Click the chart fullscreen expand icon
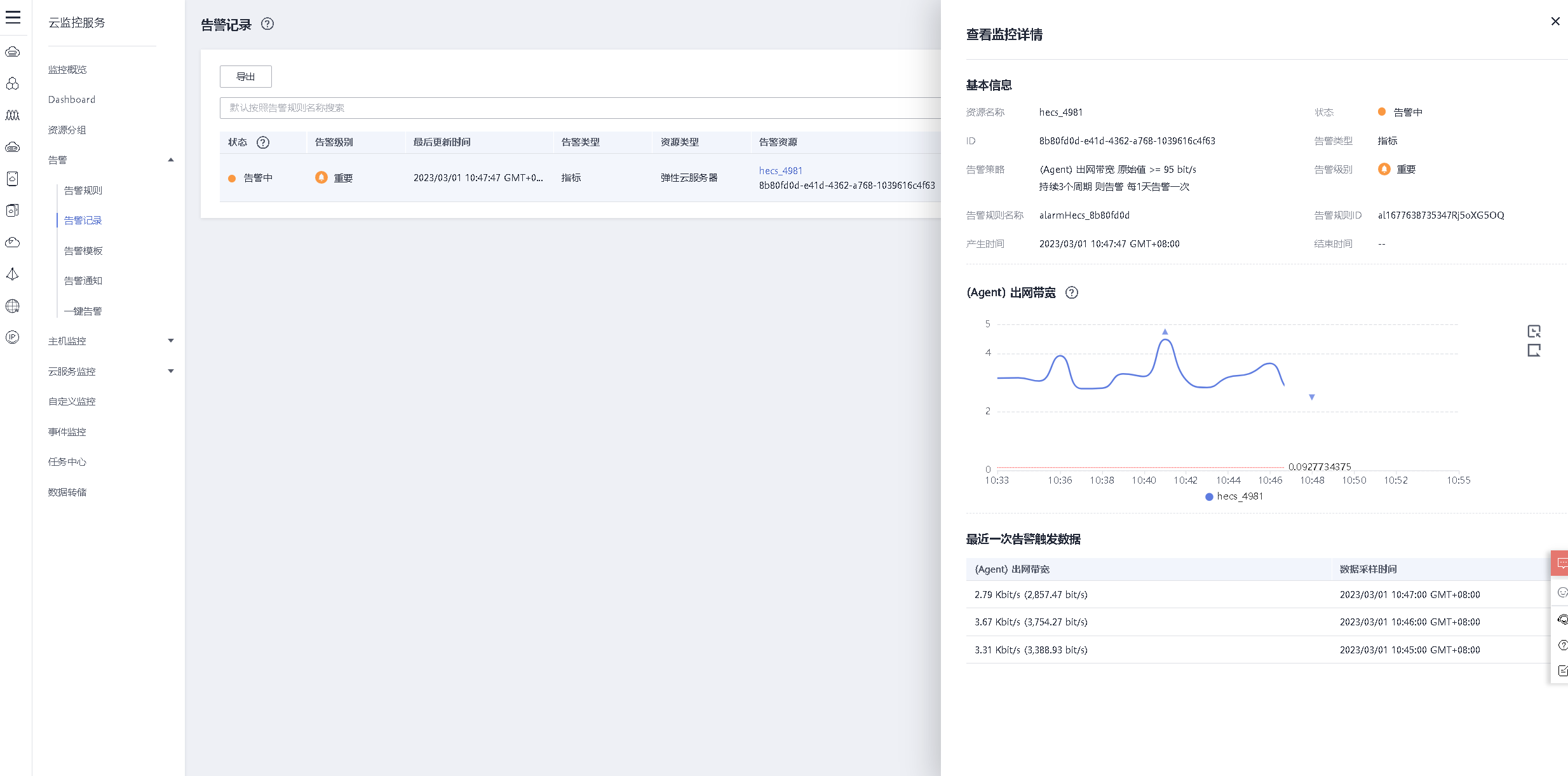The height and width of the screenshot is (776, 1568). click(x=1534, y=350)
